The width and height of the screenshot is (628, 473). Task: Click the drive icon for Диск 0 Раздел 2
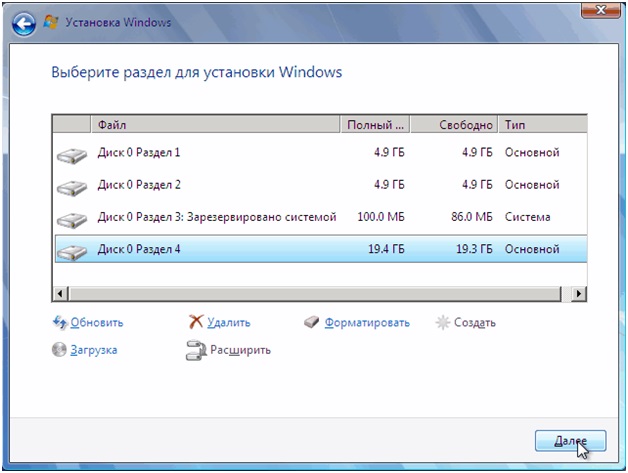coord(71,187)
